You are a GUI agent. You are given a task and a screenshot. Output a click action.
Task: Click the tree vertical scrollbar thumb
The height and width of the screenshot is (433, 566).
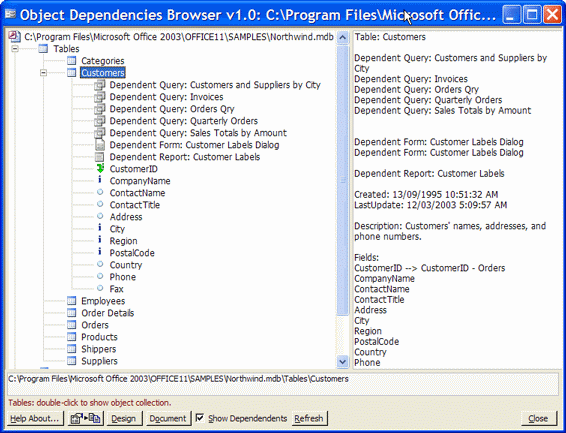[x=343, y=180]
